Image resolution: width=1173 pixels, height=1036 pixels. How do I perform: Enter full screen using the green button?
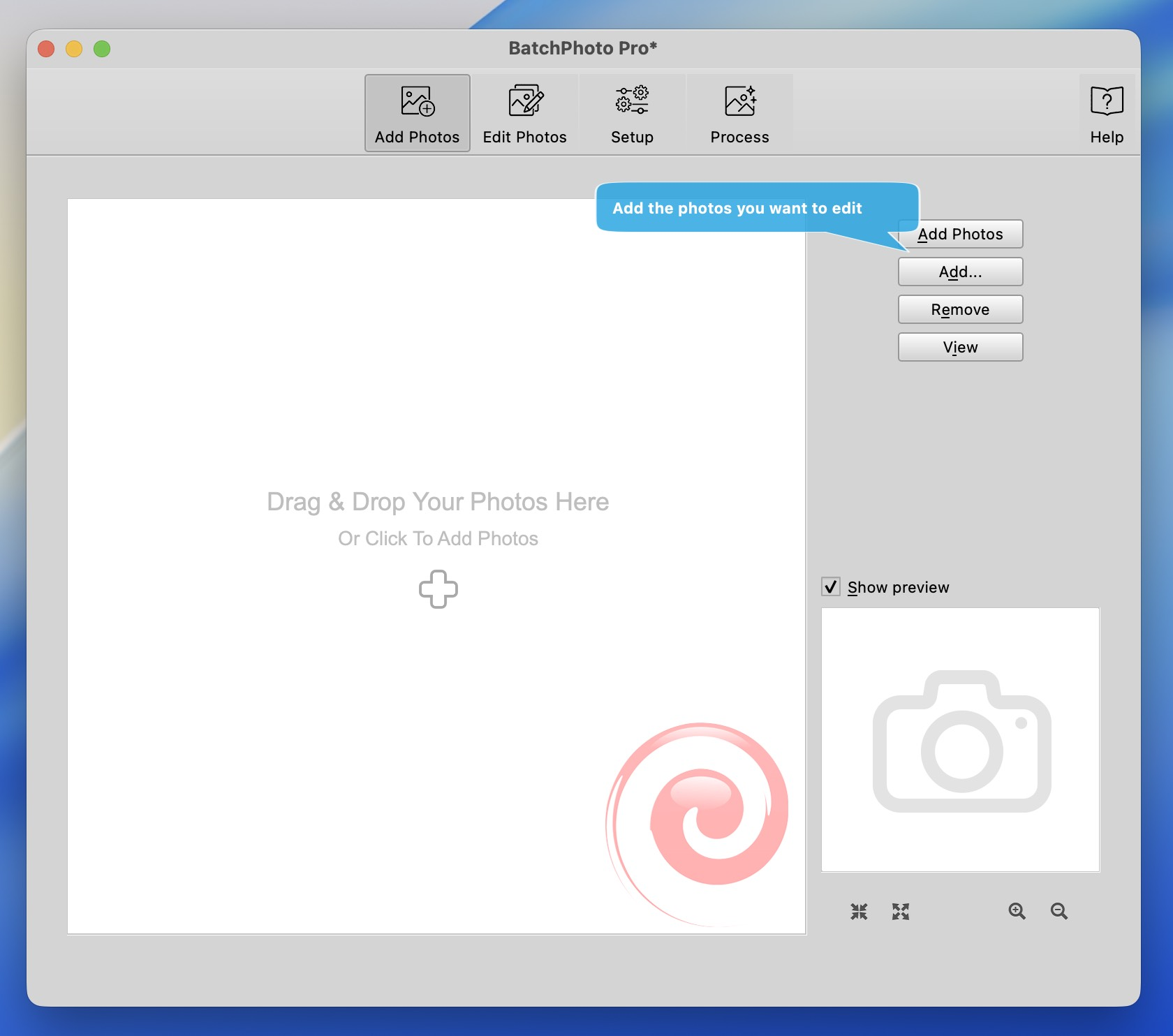click(102, 49)
